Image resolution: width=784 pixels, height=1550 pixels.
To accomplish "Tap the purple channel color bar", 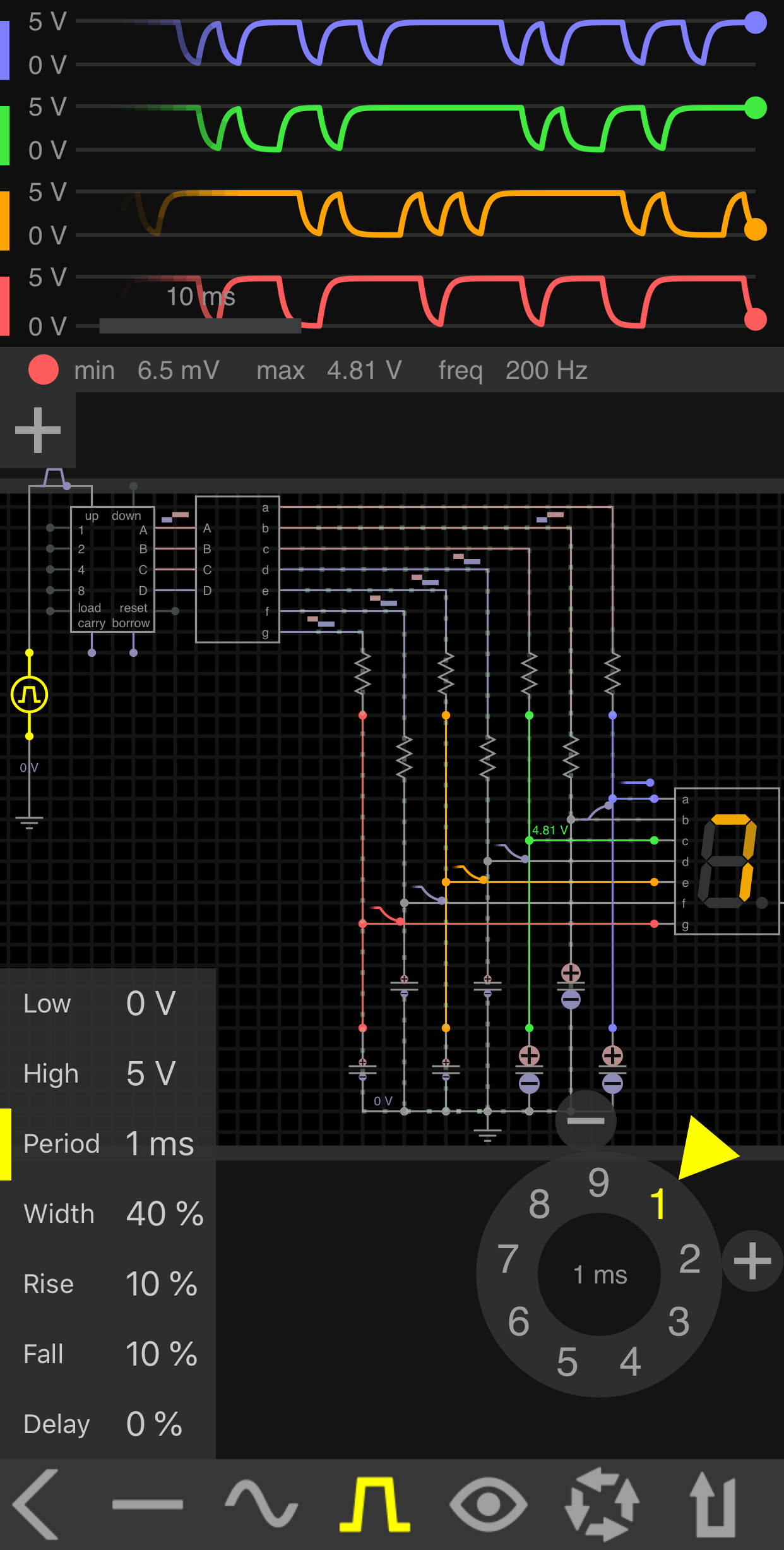I will [5, 51].
